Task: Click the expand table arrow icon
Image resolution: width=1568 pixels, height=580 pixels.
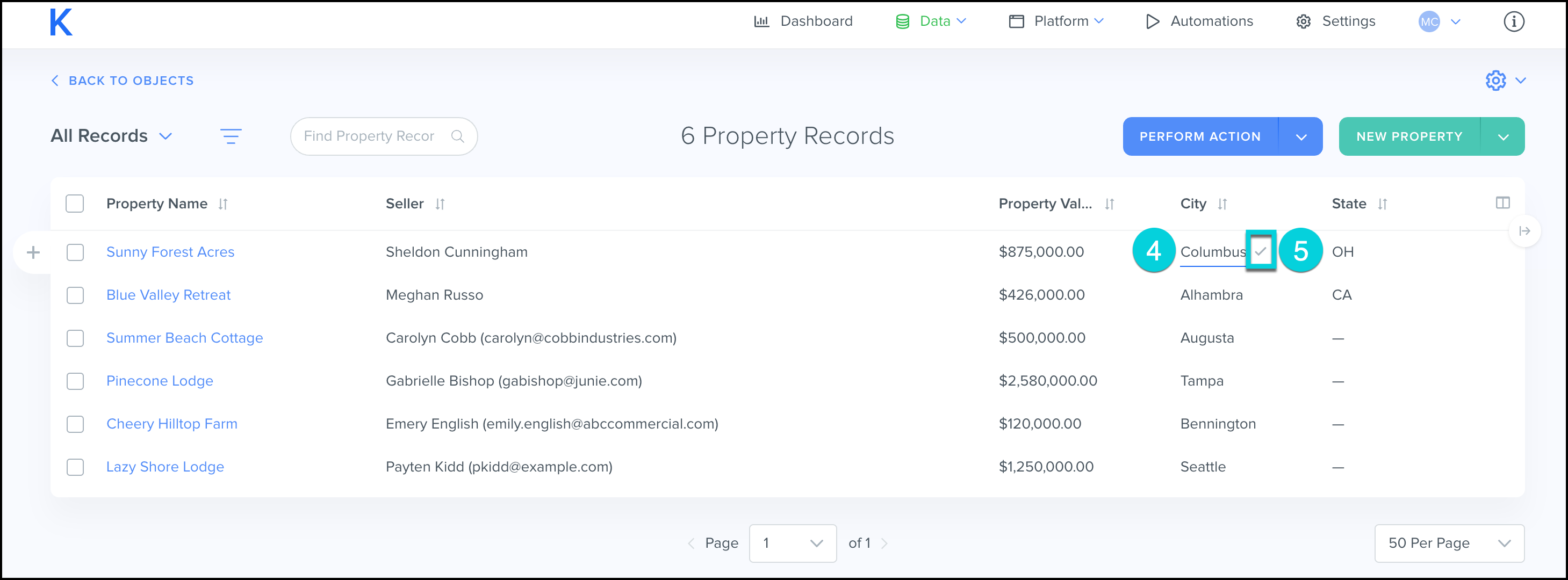Action: [x=1524, y=231]
